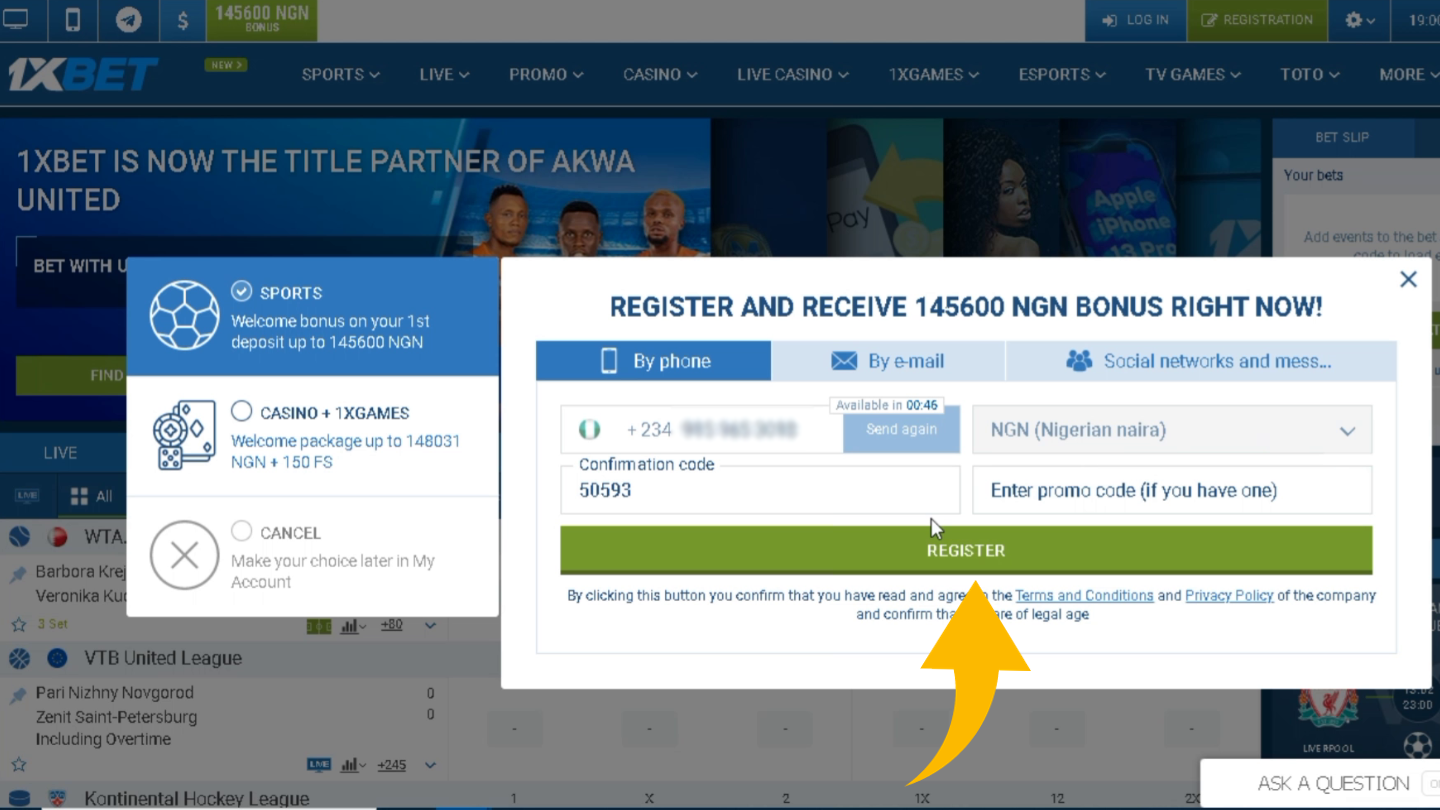The image size is (1440, 810).
Task: Click the 145600 NGN bonus badge
Action: 262,20
